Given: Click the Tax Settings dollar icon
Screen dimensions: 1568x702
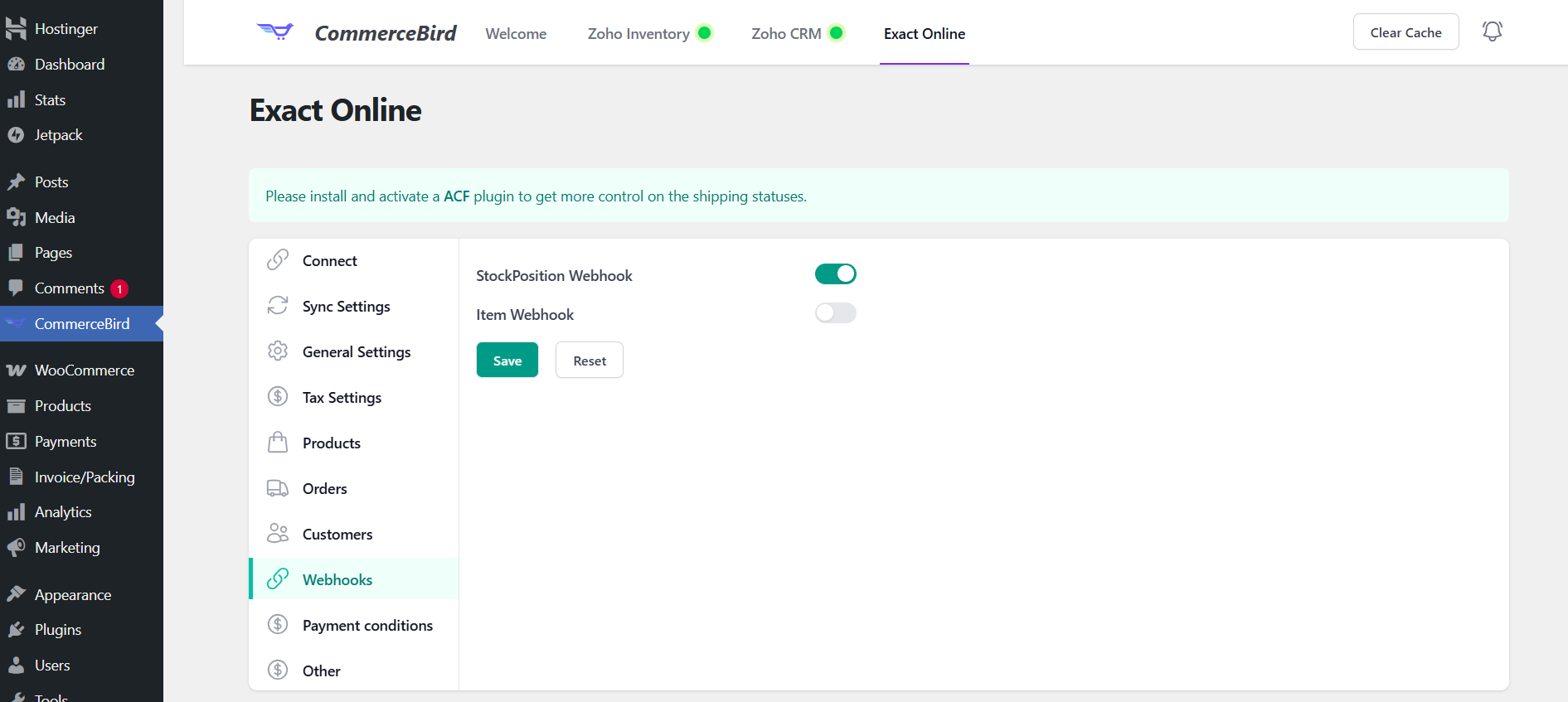Looking at the screenshot, I should tap(278, 397).
